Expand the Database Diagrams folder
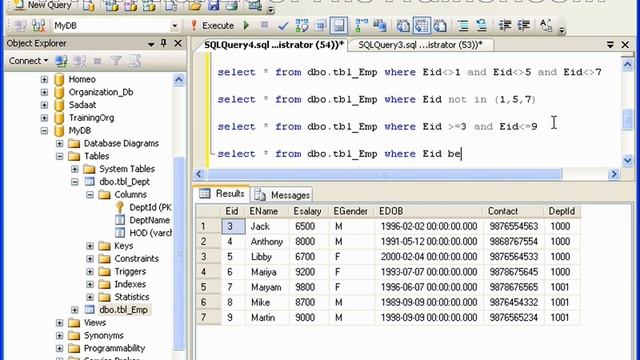The width and height of the screenshot is (640, 360). click(x=60, y=143)
